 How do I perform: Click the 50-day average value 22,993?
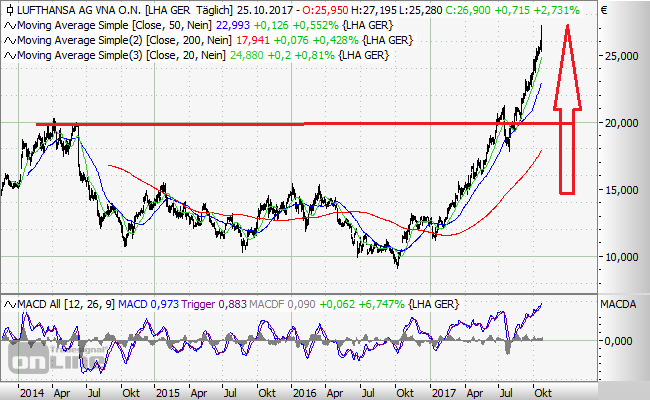click(x=233, y=25)
